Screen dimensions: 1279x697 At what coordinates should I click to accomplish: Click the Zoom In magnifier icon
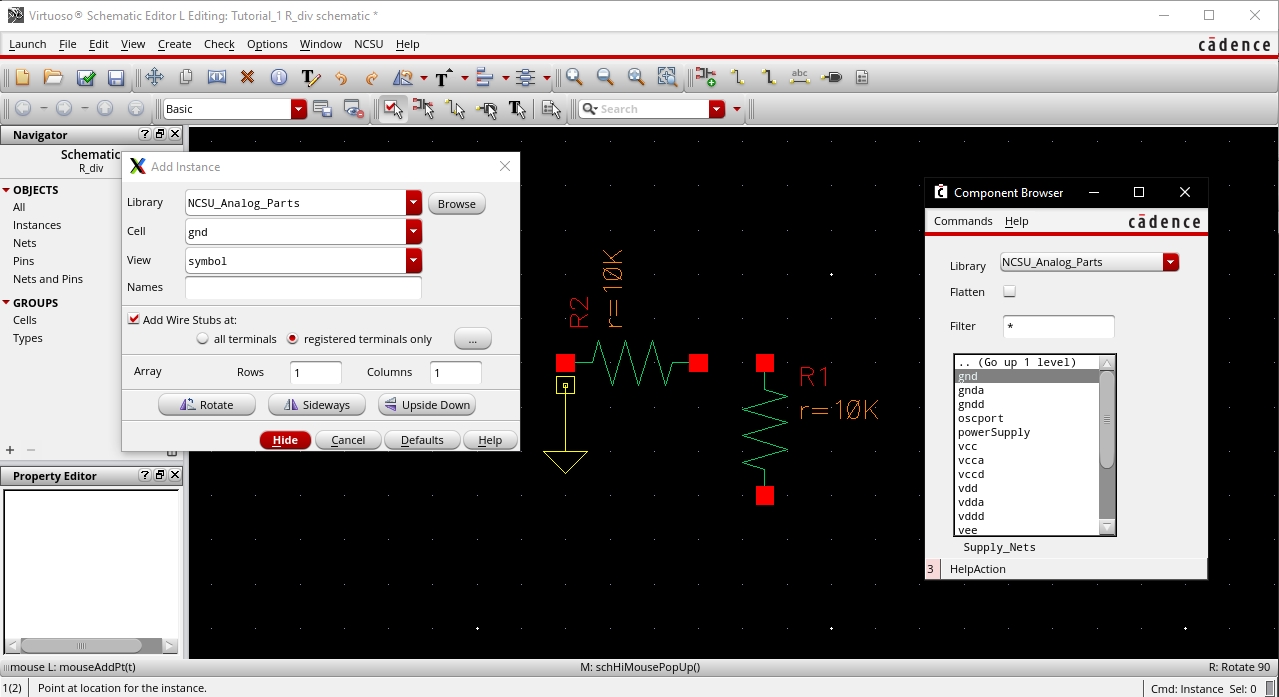pos(574,78)
